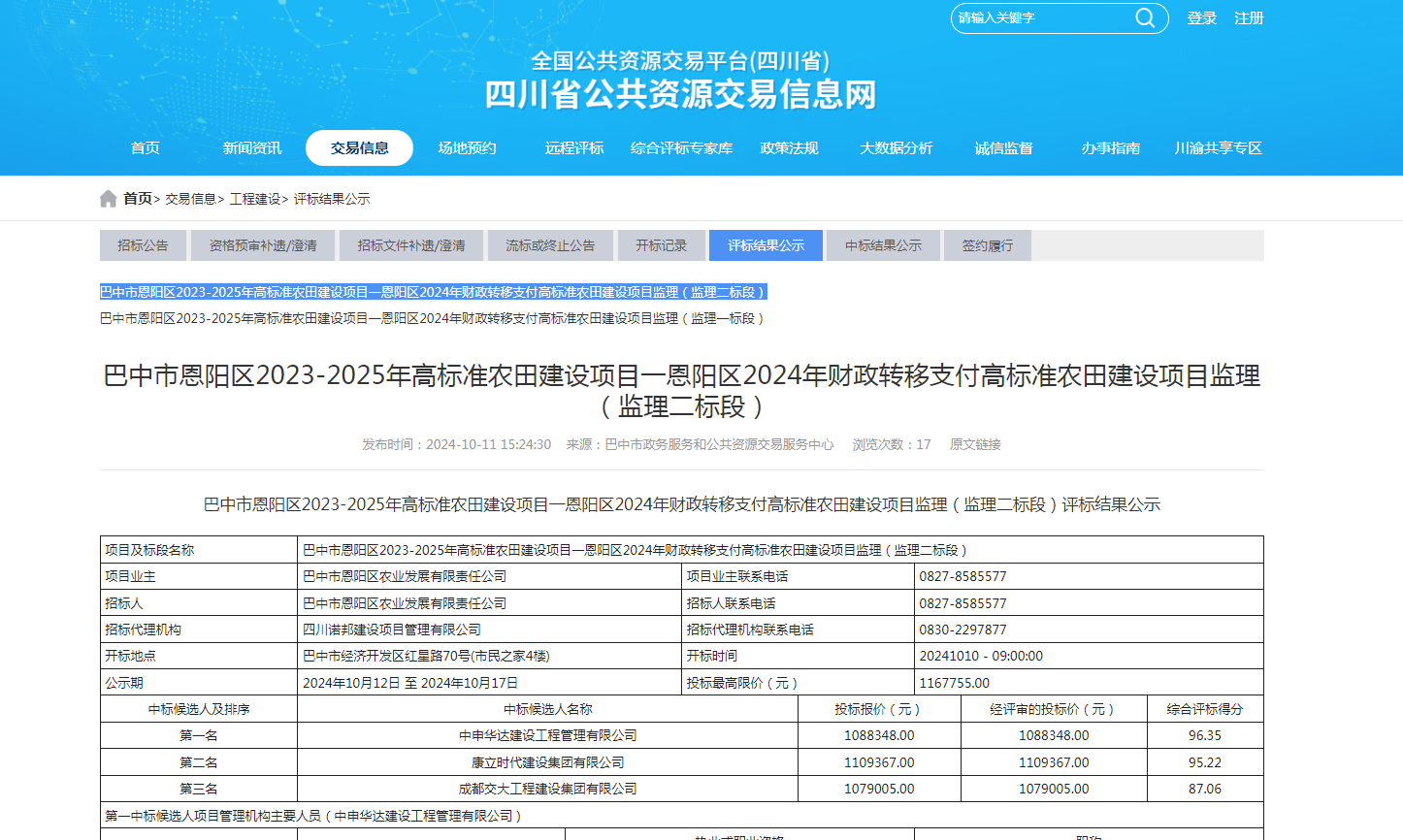Click the search magnifier icon
Image resolution: width=1403 pixels, height=840 pixels.
[x=1145, y=18]
